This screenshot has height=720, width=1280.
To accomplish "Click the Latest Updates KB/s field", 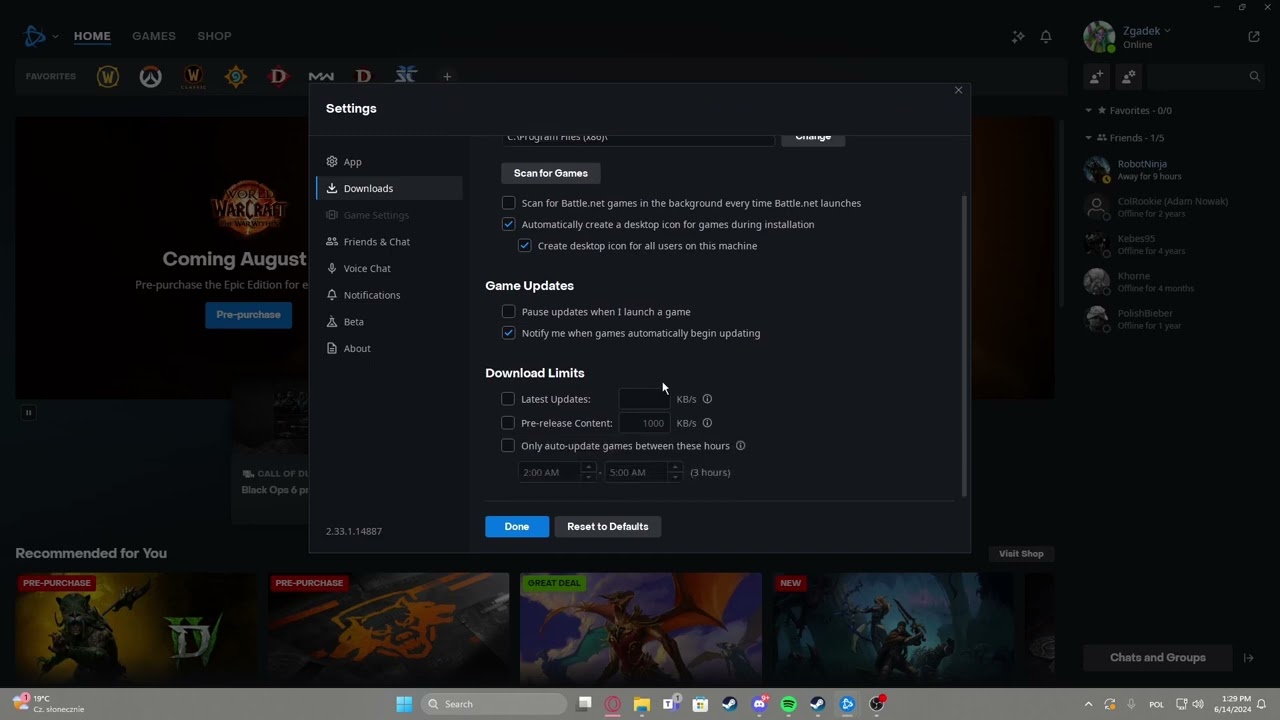I will [x=644, y=399].
